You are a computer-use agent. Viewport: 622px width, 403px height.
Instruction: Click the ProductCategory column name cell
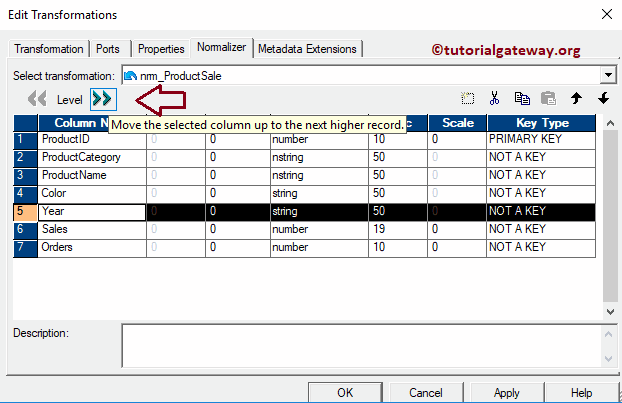[92, 158]
